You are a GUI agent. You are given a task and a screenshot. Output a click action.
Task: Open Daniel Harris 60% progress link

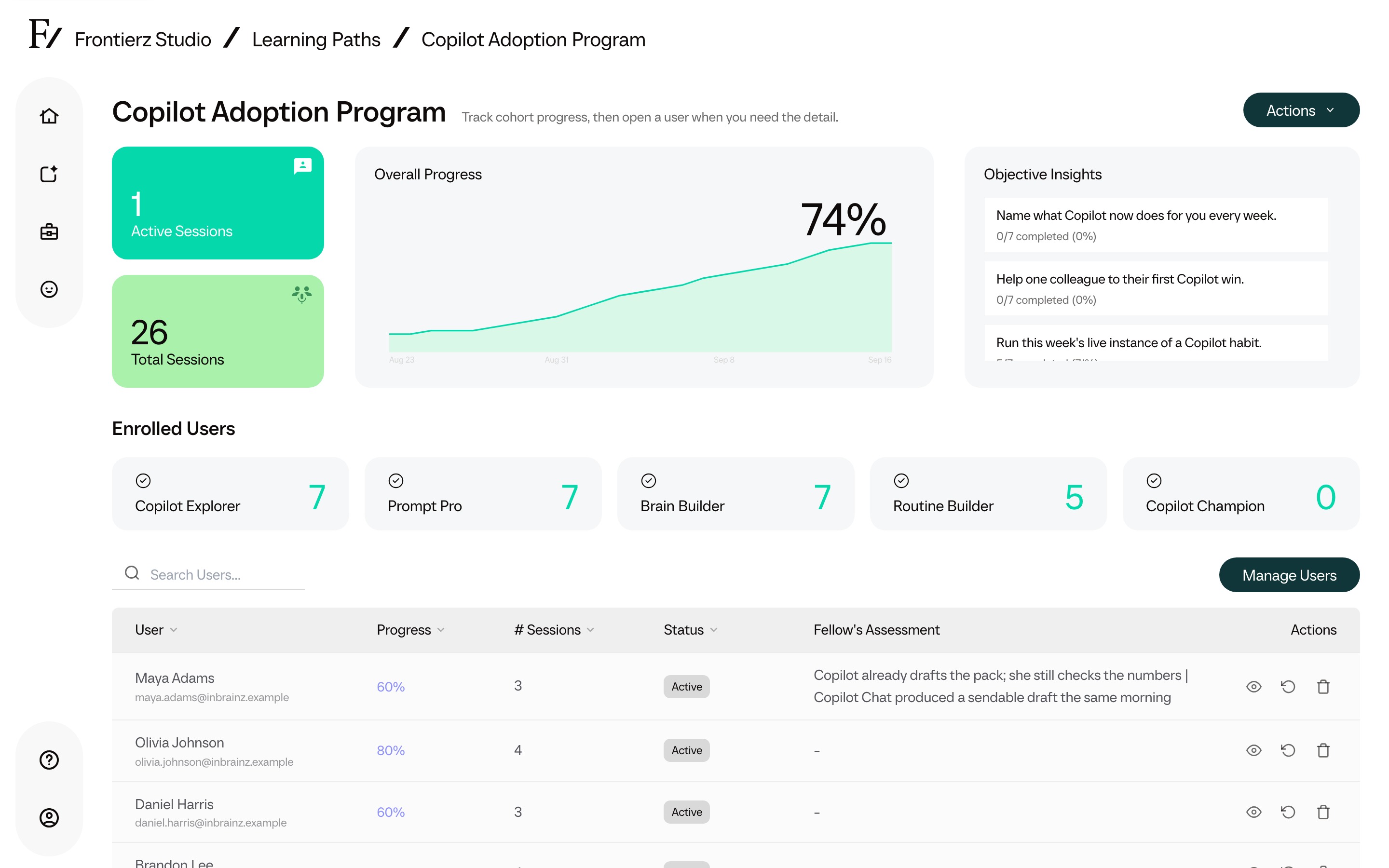tap(390, 812)
